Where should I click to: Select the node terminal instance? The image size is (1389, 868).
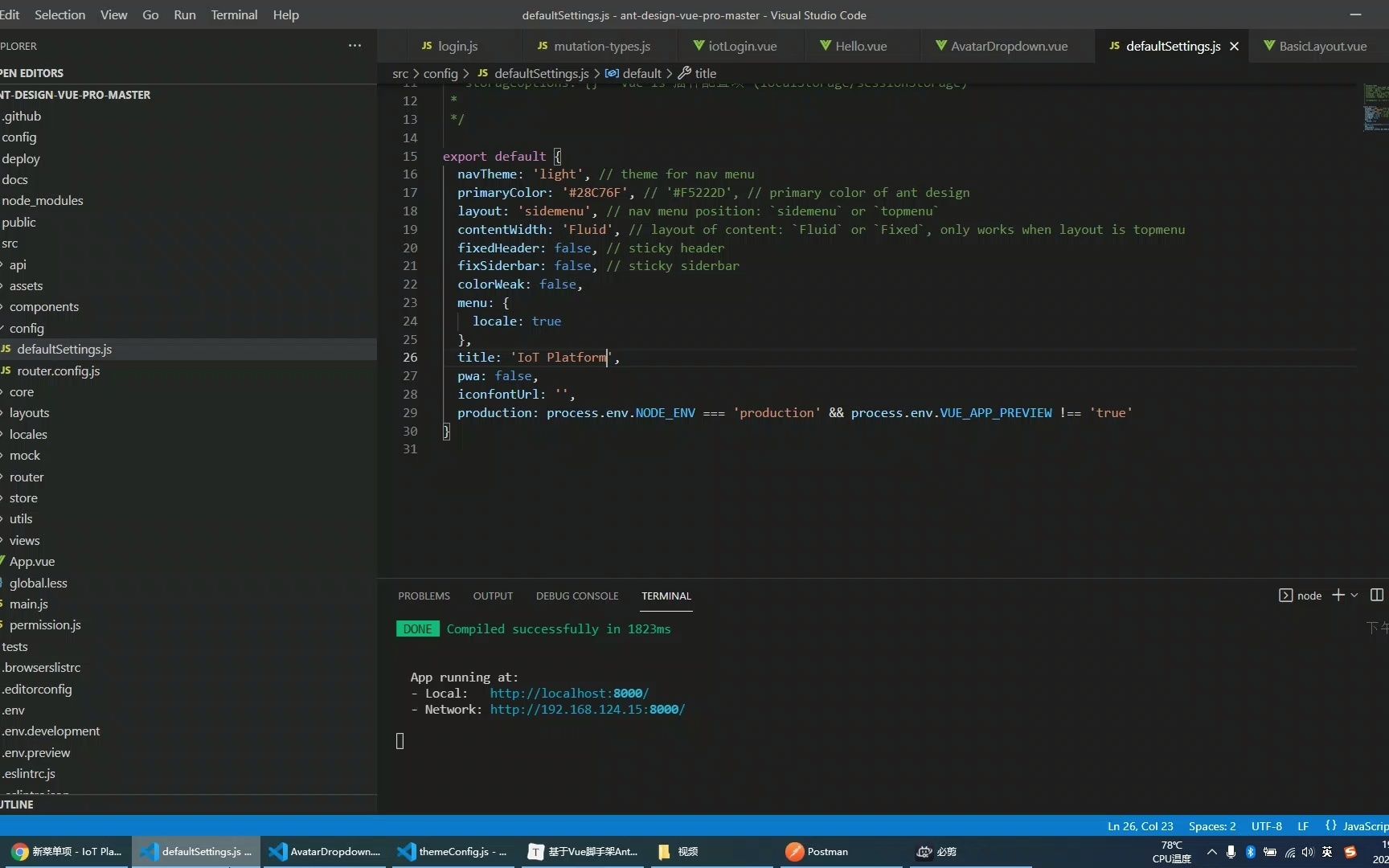pos(1301,596)
